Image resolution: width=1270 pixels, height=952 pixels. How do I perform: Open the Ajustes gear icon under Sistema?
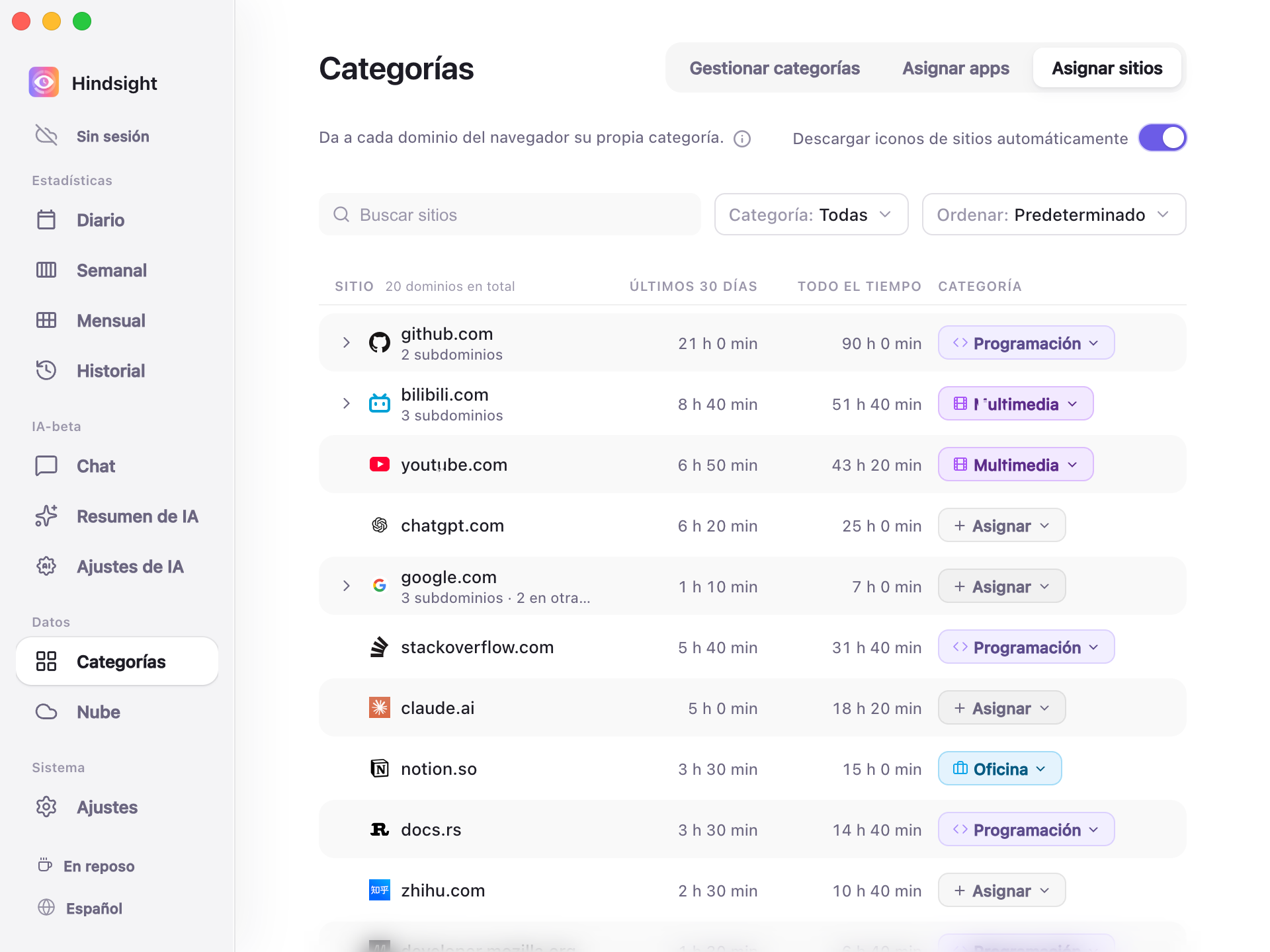[46, 807]
